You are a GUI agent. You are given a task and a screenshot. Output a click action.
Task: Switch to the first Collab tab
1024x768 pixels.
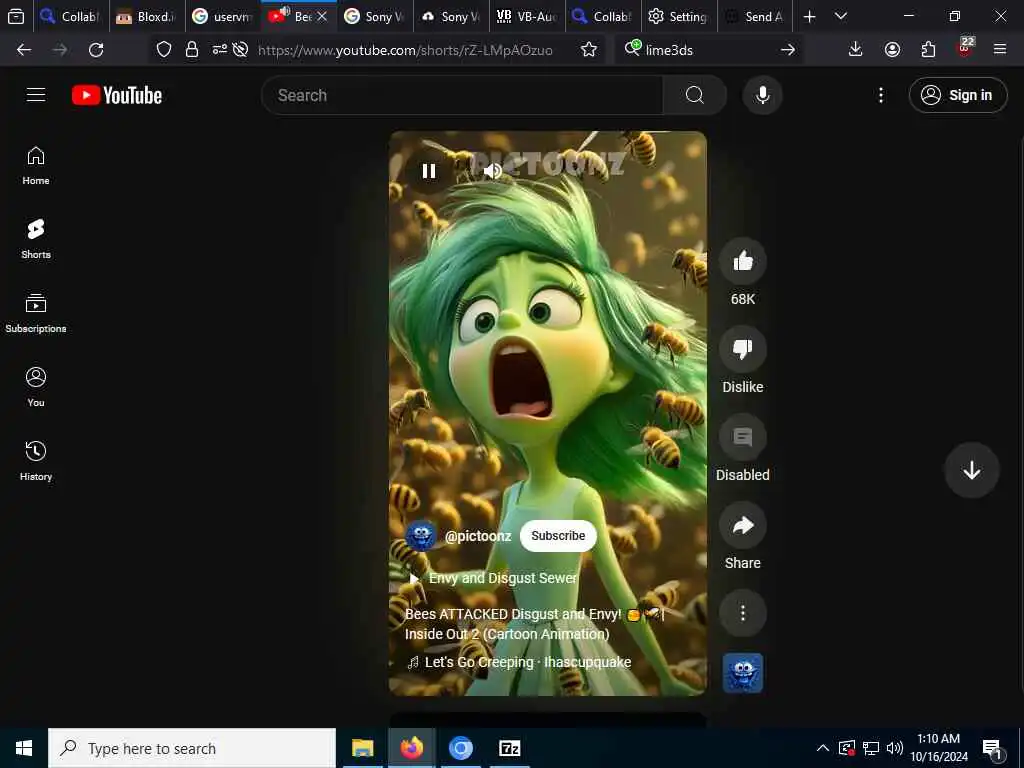coord(70,16)
